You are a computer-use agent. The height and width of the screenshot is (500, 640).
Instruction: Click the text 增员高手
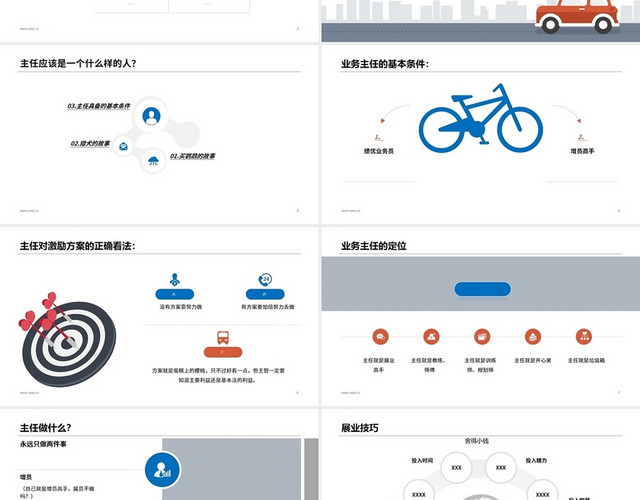(x=582, y=151)
